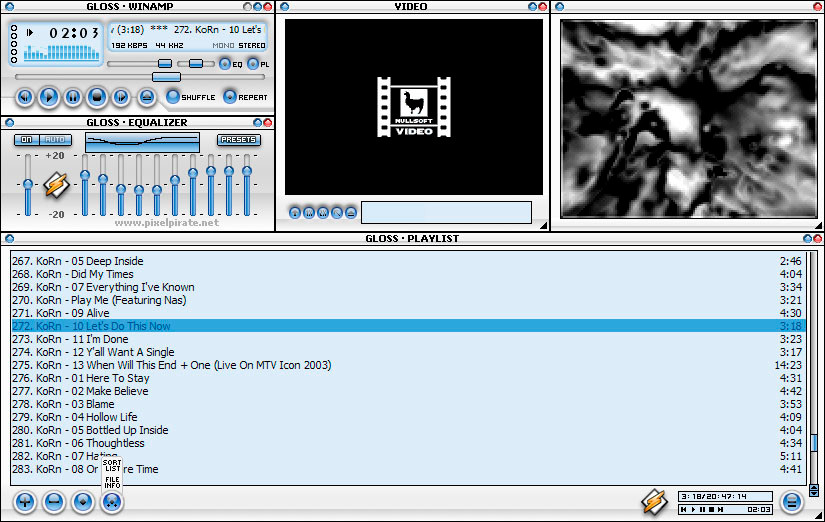Open the Video window menu icon
The image size is (825, 522).
(285, 6)
